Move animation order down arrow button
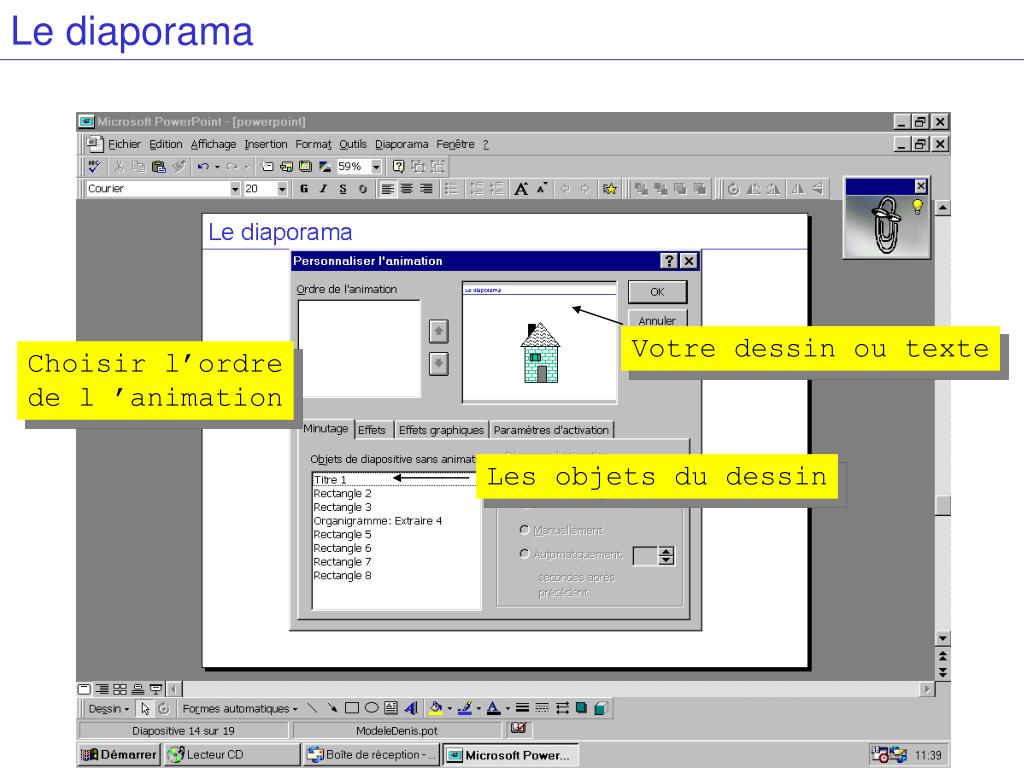1024x768 pixels. (438, 363)
